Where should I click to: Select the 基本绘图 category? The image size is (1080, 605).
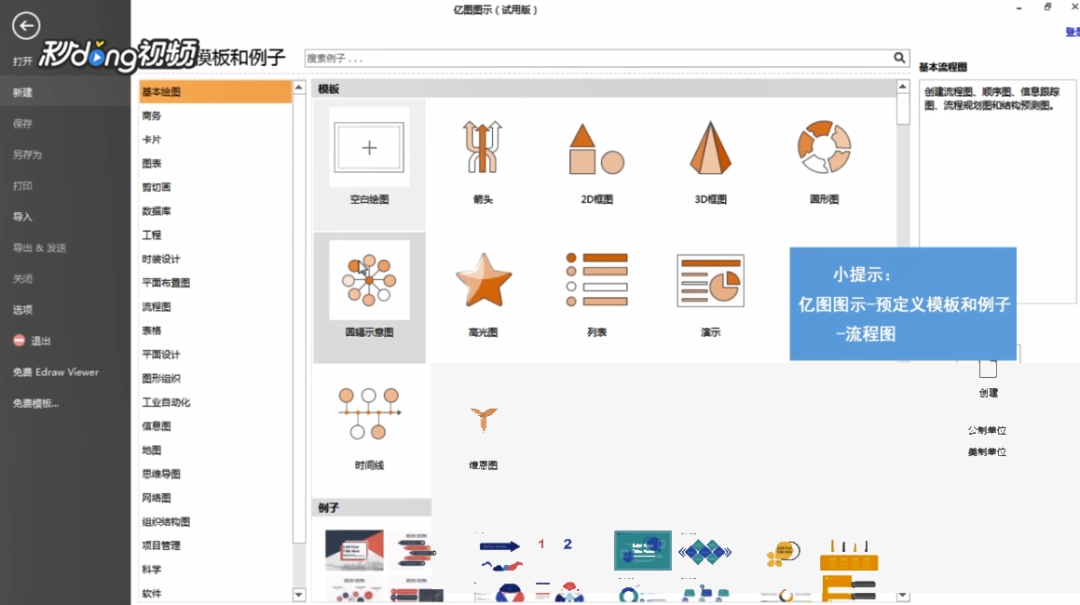click(216, 92)
